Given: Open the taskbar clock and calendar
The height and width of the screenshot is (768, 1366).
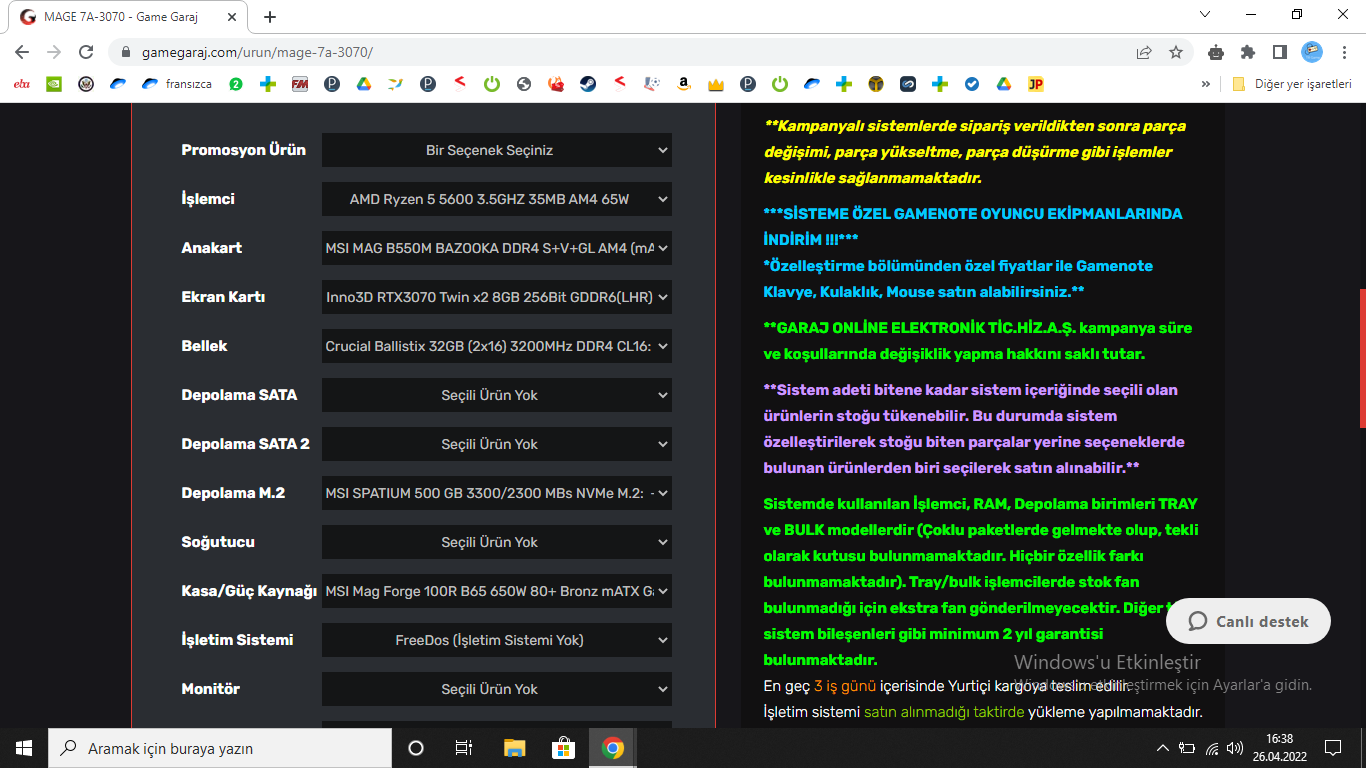Looking at the screenshot, I should [x=1278, y=748].
